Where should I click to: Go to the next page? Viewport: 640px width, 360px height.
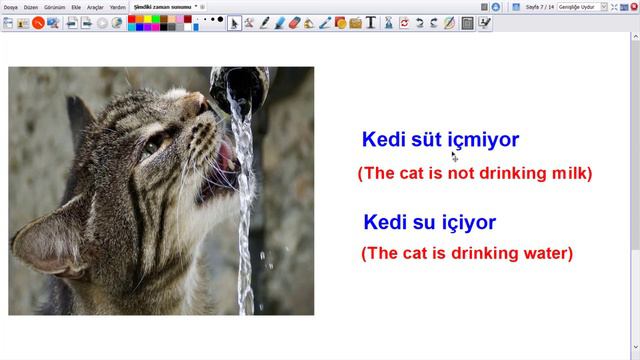[x=87, y=23]
